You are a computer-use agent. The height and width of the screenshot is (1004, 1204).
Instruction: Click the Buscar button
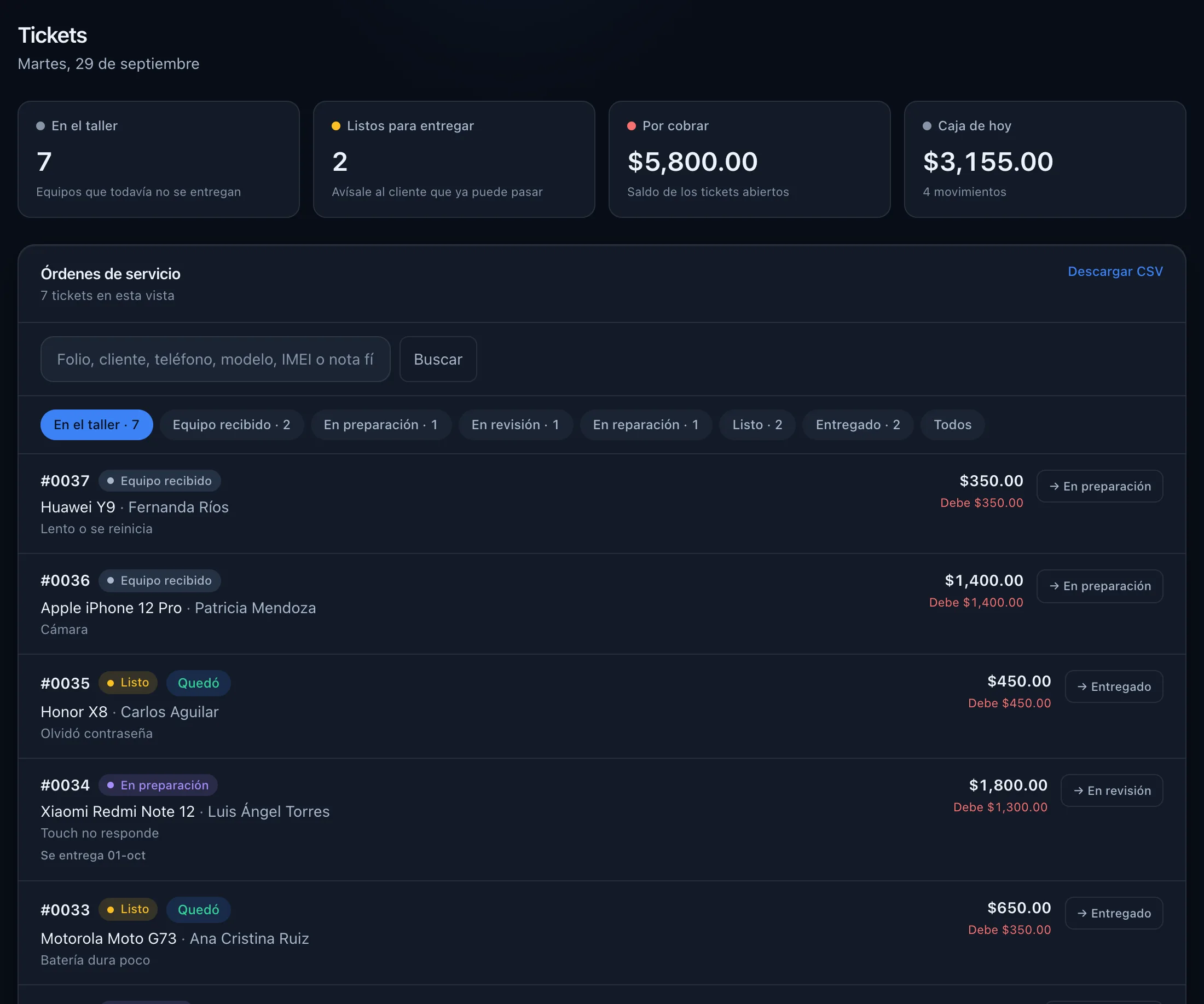coord(438,359)
